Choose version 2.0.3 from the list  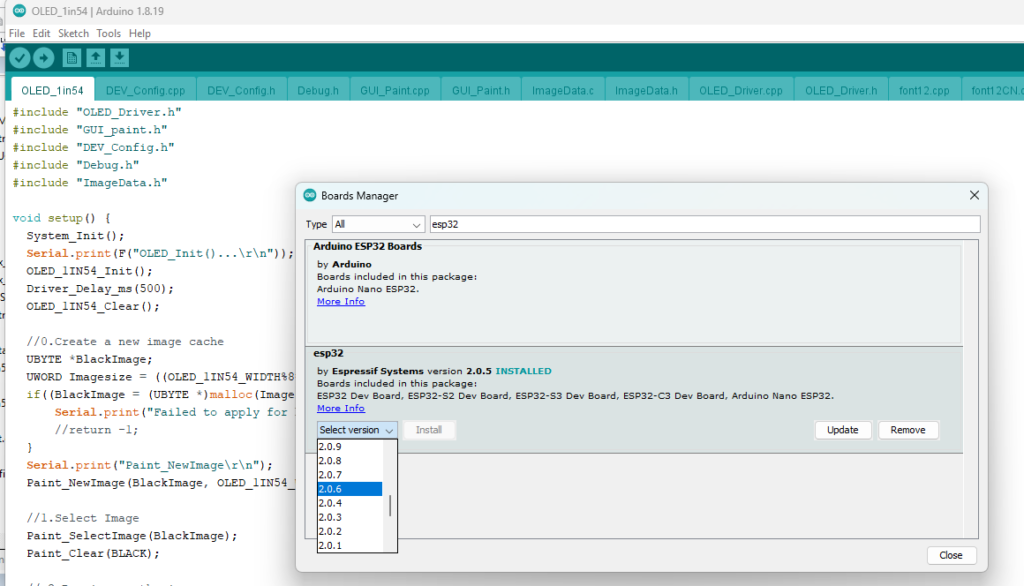(x=349, y=517)
